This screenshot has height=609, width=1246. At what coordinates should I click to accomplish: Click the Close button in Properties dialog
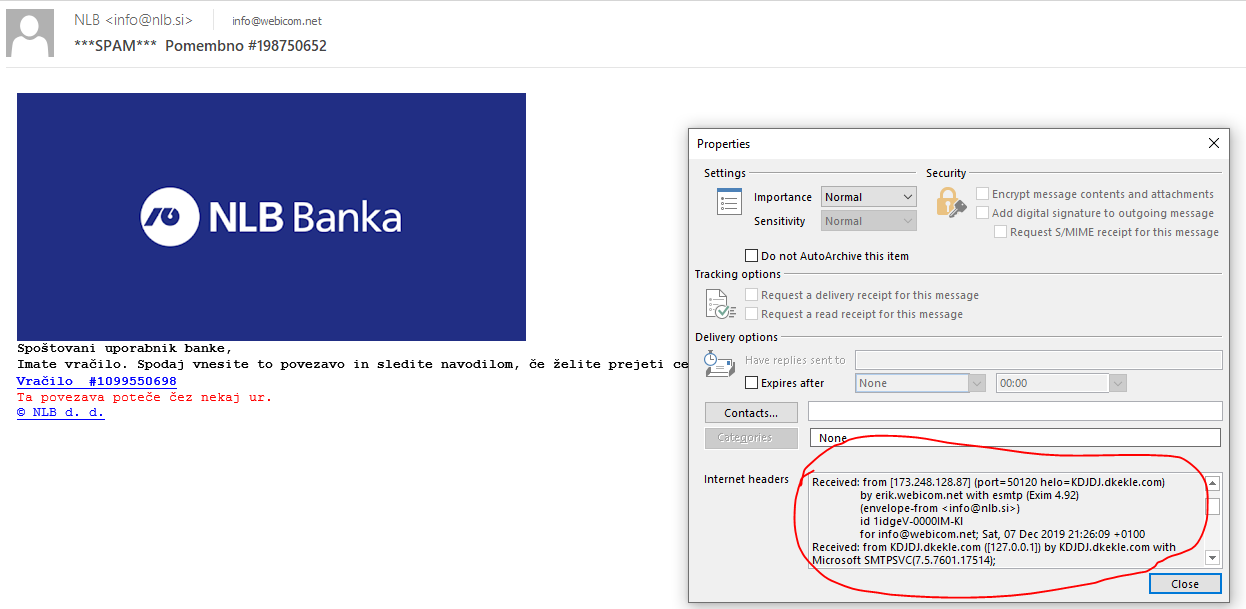click(x=1185, y=584)
